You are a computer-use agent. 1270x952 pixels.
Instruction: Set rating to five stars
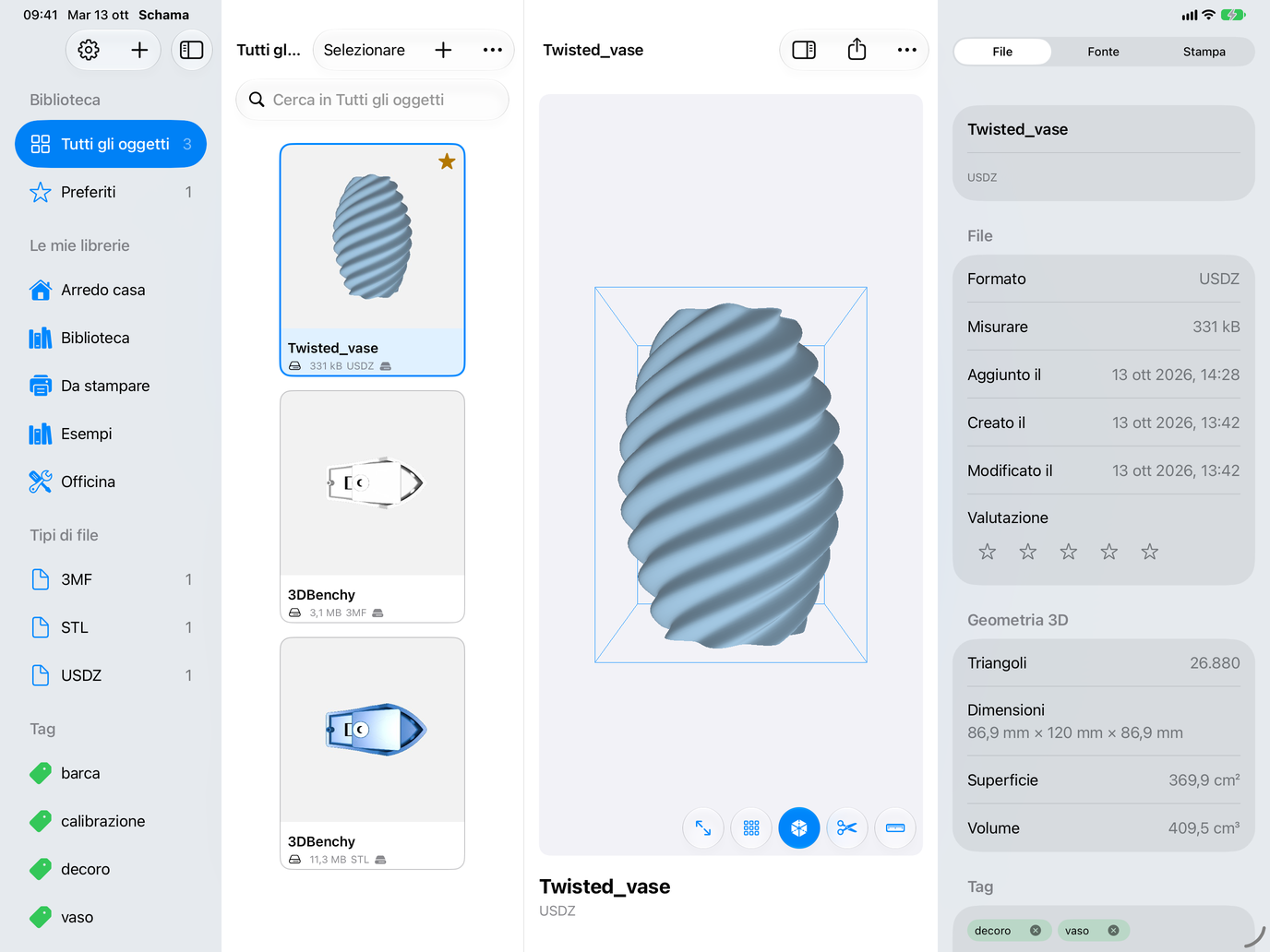click(1150, 552)
